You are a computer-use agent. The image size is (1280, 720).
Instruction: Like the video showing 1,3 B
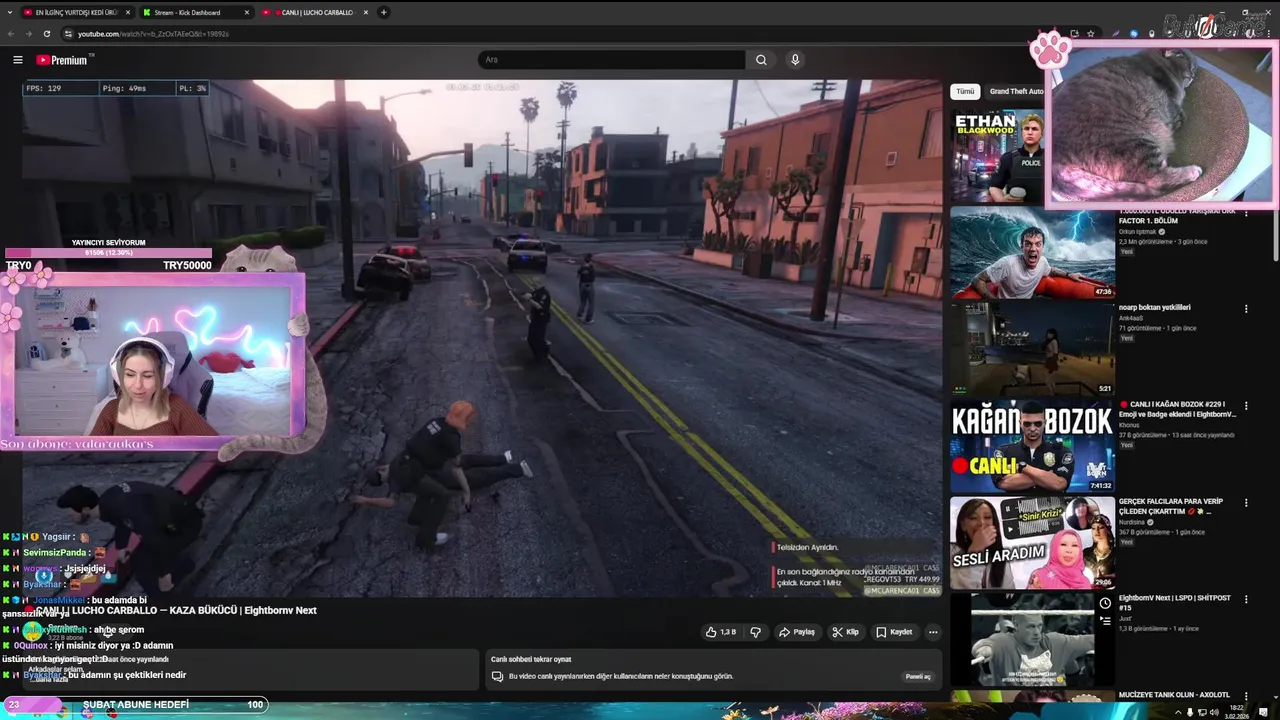720,632
